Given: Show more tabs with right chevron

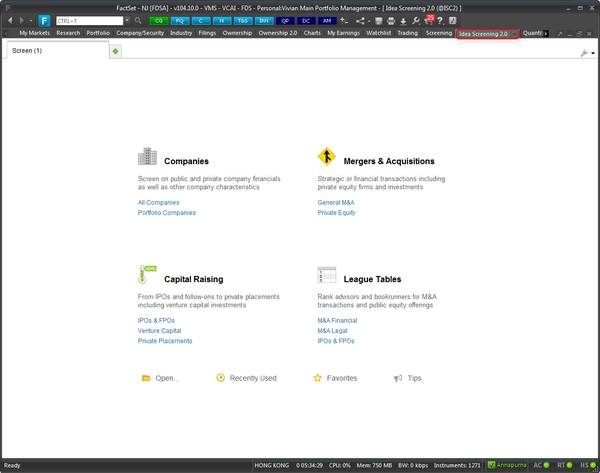Looking at the screenshot, I should 546,34.
